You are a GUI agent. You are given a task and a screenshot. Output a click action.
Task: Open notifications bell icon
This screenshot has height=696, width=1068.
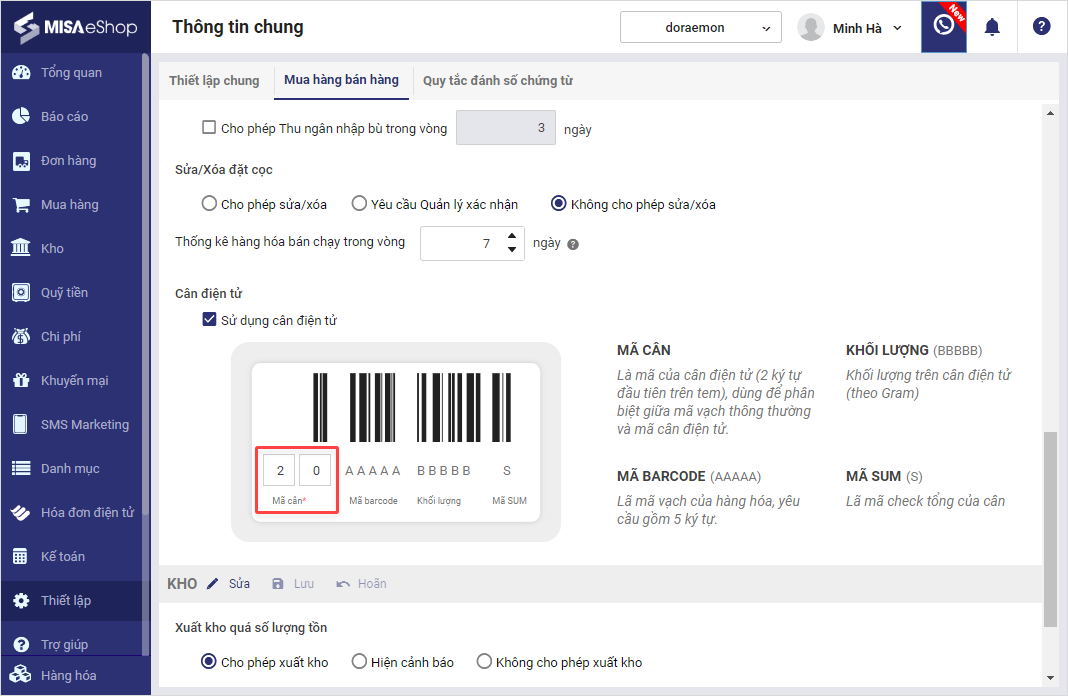click(x=992, y=27)
